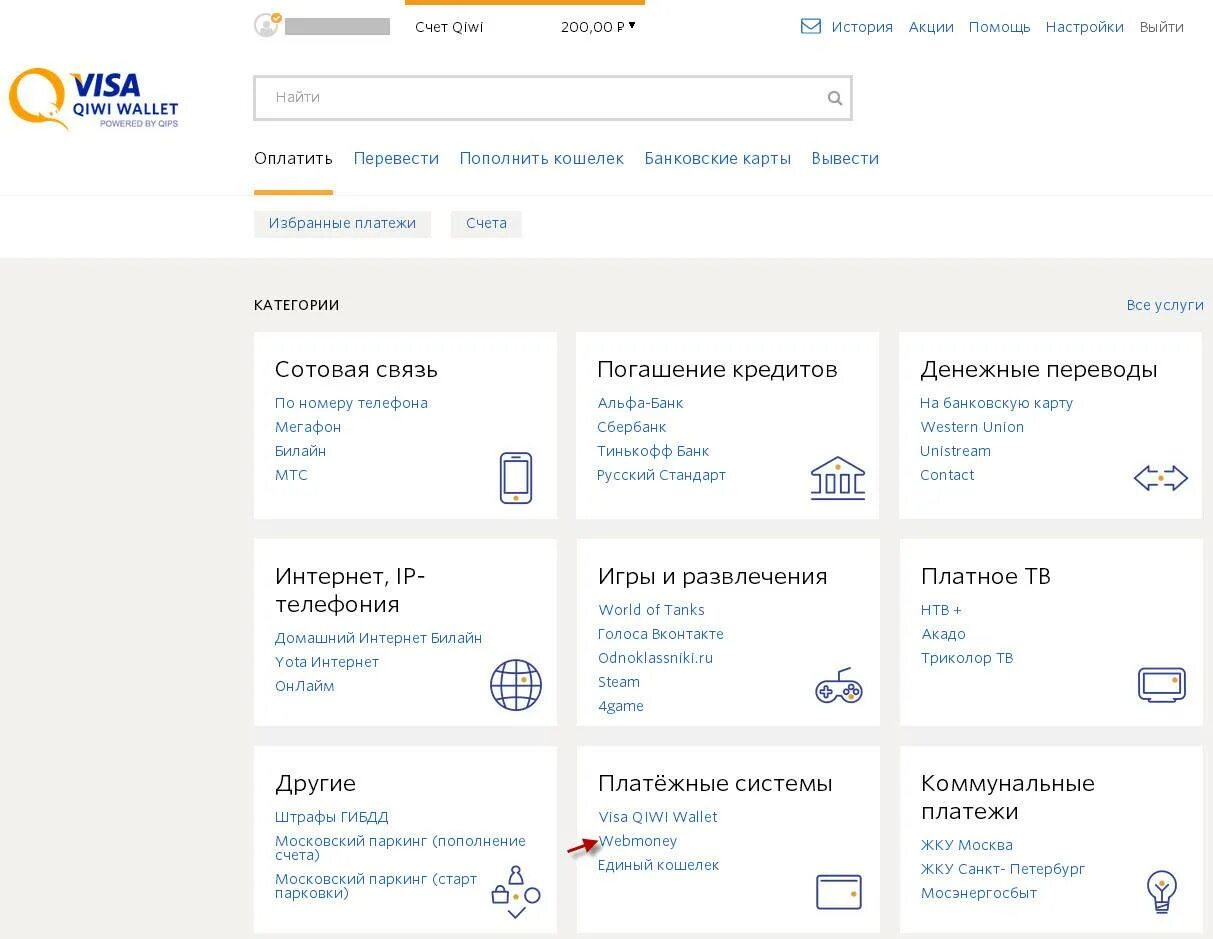This screenshot has width=1213, height=939.
Task: Select the Мегафон link
Action: pos(308,427)
